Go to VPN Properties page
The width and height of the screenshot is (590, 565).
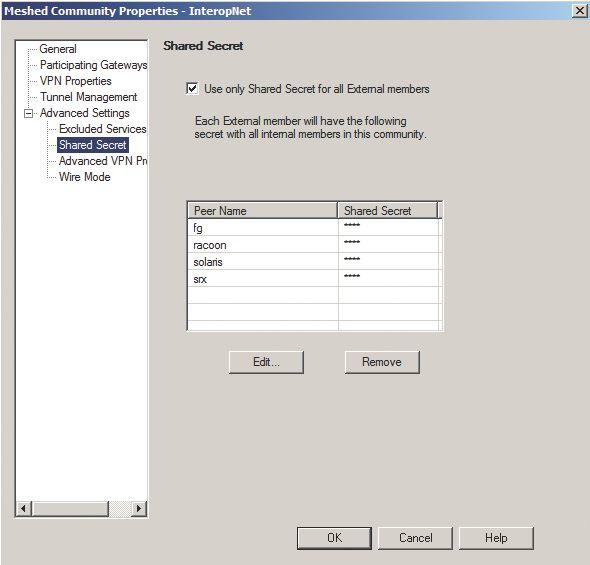76,81
